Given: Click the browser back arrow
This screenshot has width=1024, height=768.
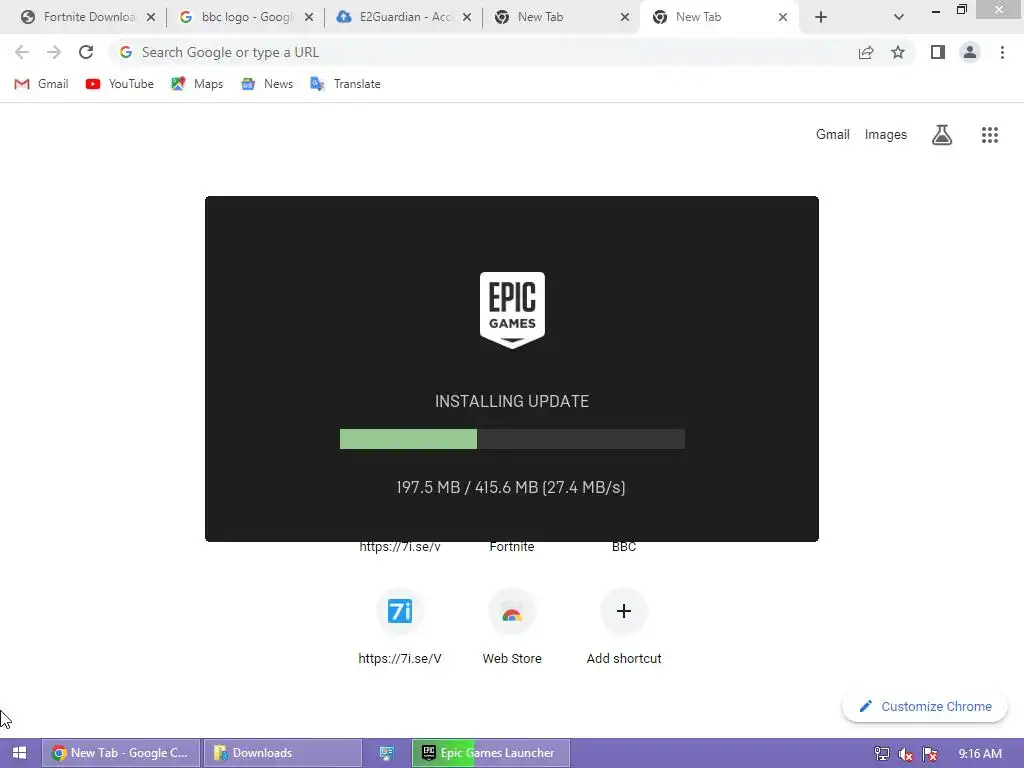Looking at the screenshot, I should pos(22,52).
